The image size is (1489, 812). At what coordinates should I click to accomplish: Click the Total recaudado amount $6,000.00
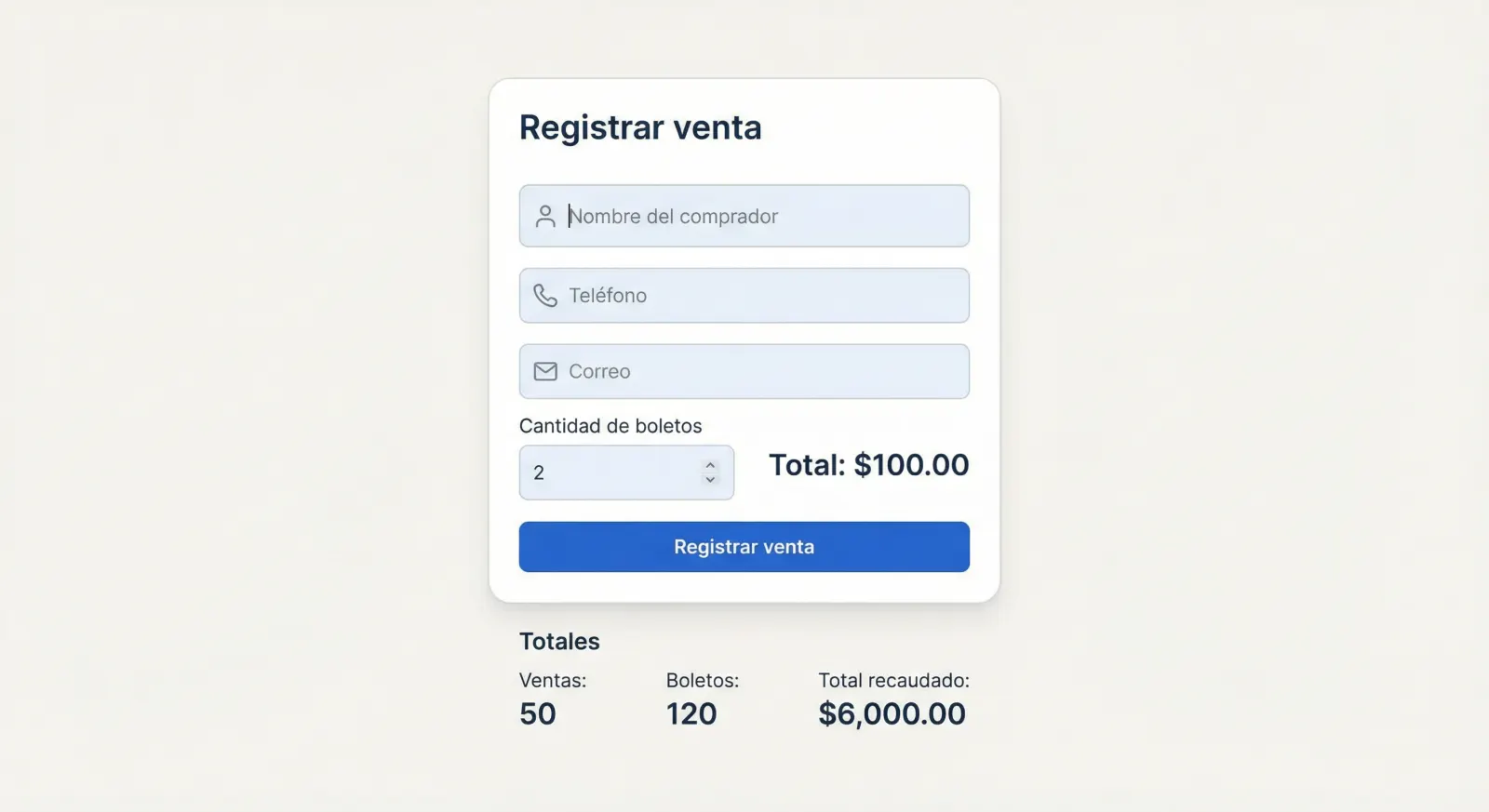click(x=892, y=713)
